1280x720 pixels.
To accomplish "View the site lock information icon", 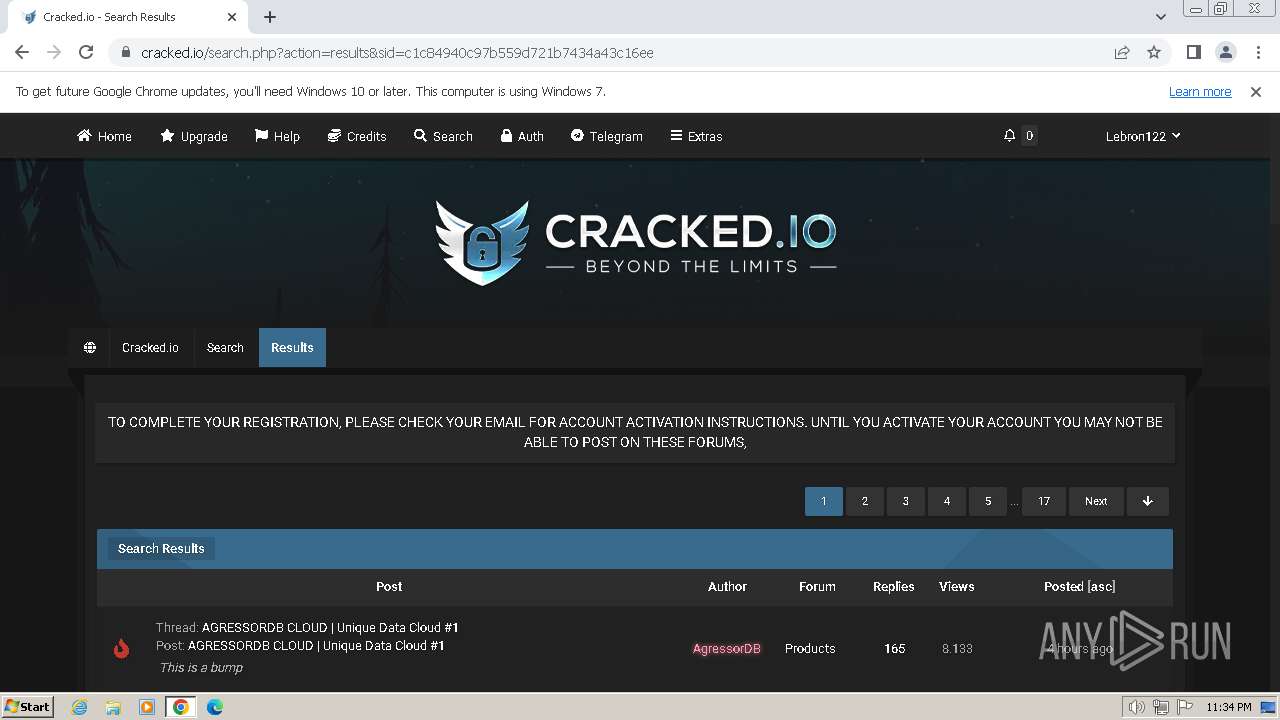I will 125,52.
